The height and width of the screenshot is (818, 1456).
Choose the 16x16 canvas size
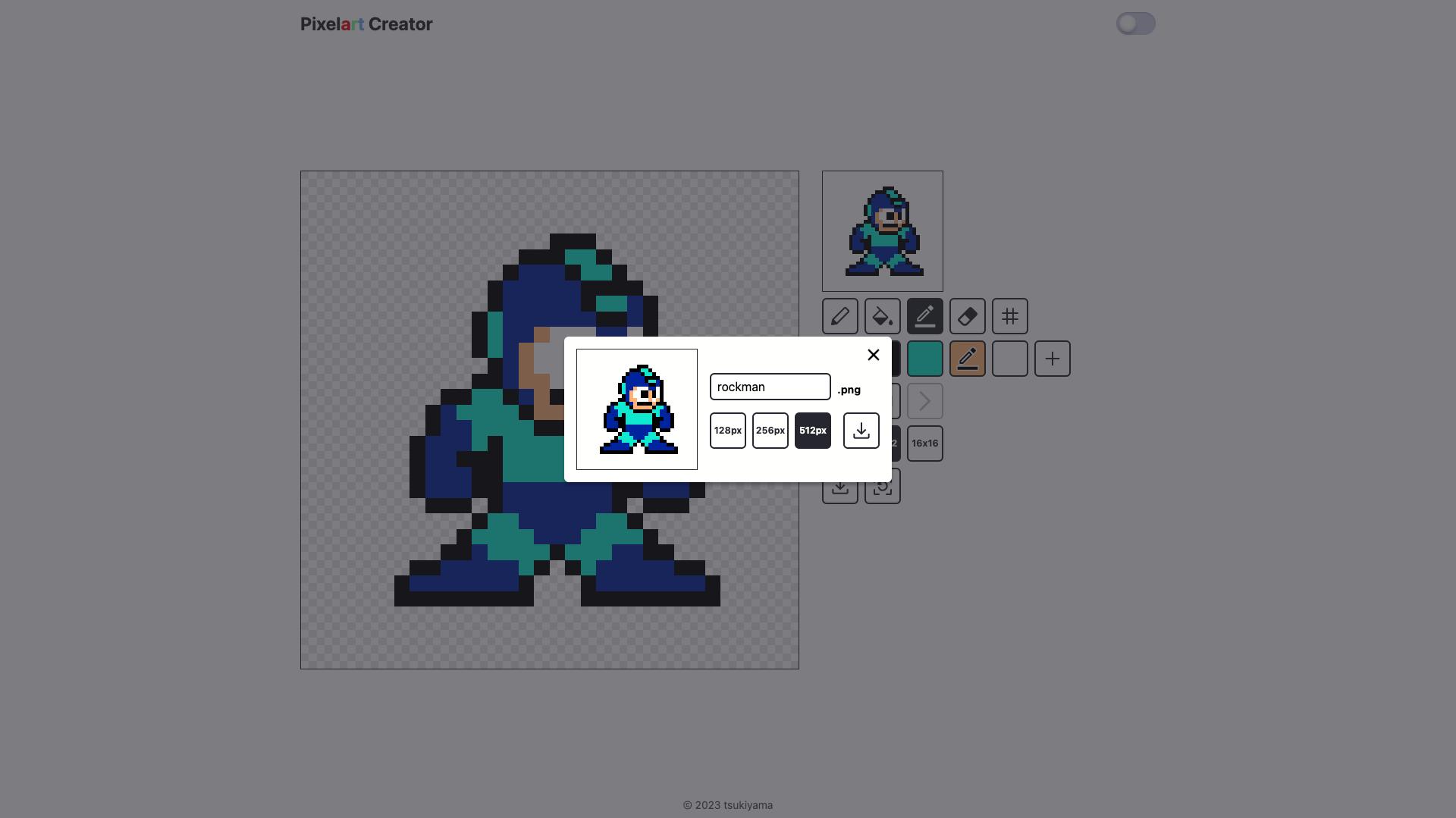[x=924, y=443]
